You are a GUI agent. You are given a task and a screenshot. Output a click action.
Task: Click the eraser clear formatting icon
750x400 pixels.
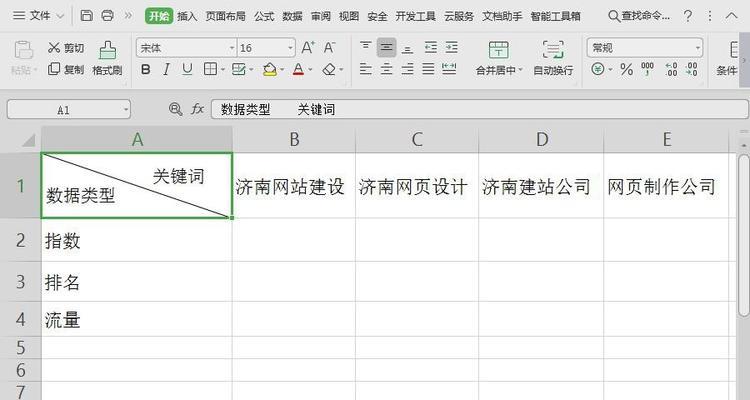click(329, 69)
